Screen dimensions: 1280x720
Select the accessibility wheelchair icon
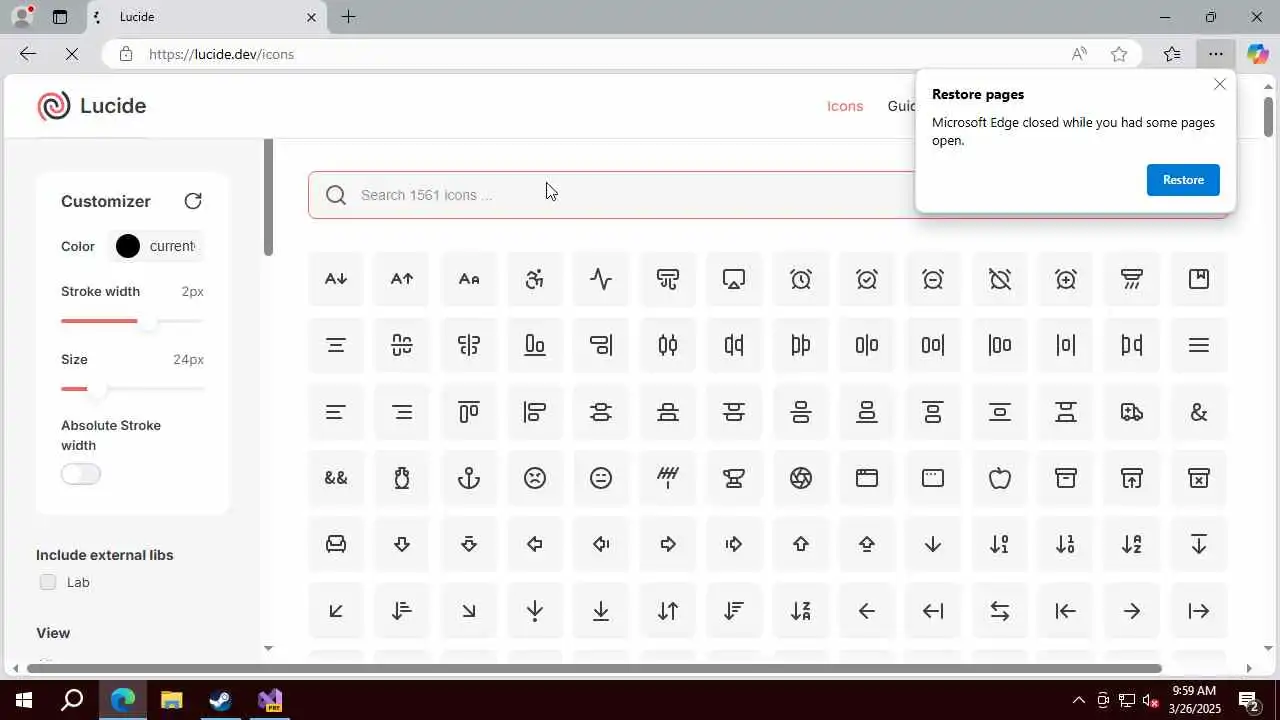click(x=535, y=279)
